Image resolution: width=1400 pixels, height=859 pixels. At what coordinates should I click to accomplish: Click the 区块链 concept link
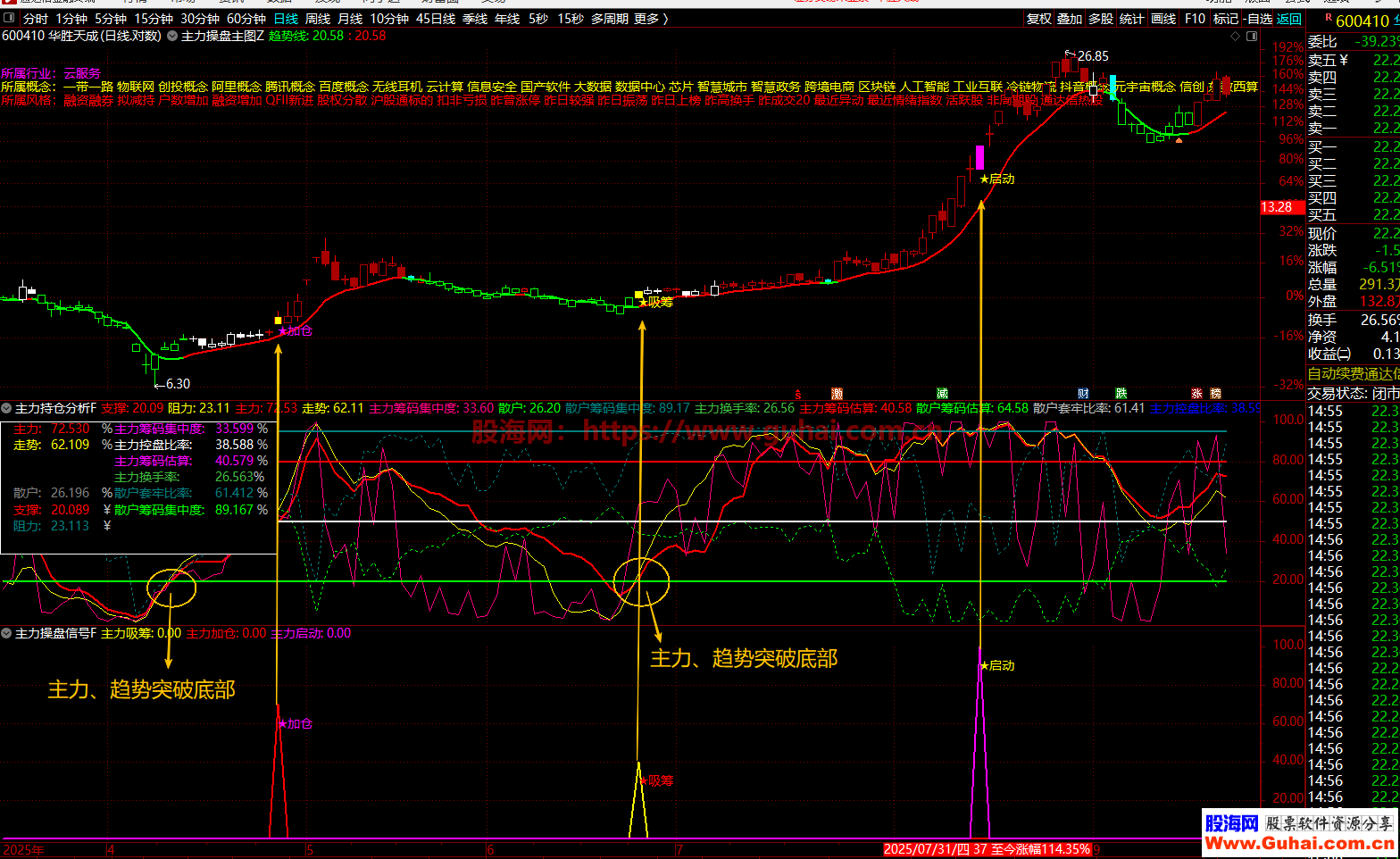(x=877, y=87)
